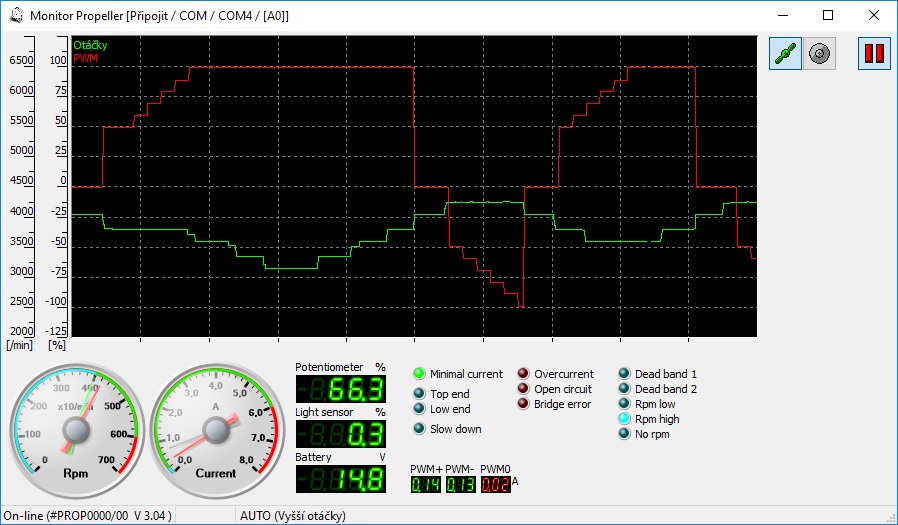Click the Minimal current green indicator

pyautogui.click(x=419, y=374)
